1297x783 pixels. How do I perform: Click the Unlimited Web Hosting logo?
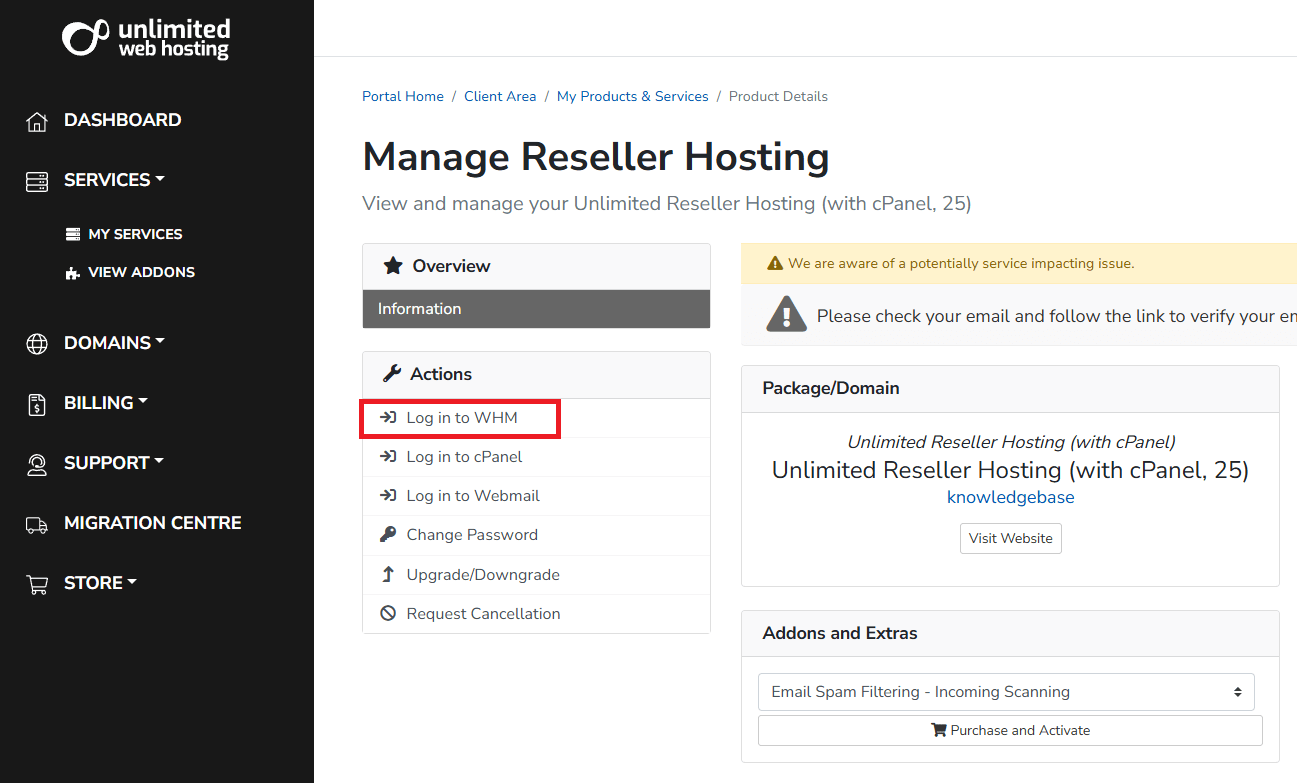(x=146, y=38)
